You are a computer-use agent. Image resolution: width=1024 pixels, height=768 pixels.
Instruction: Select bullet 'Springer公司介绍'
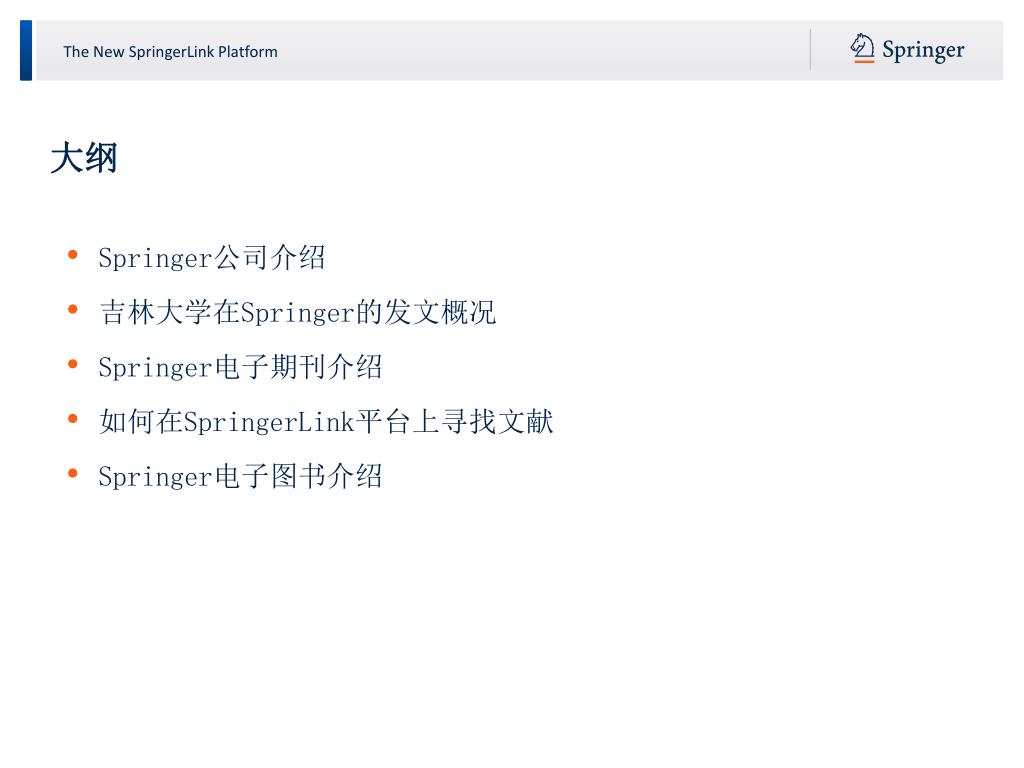tap(212, 257)
